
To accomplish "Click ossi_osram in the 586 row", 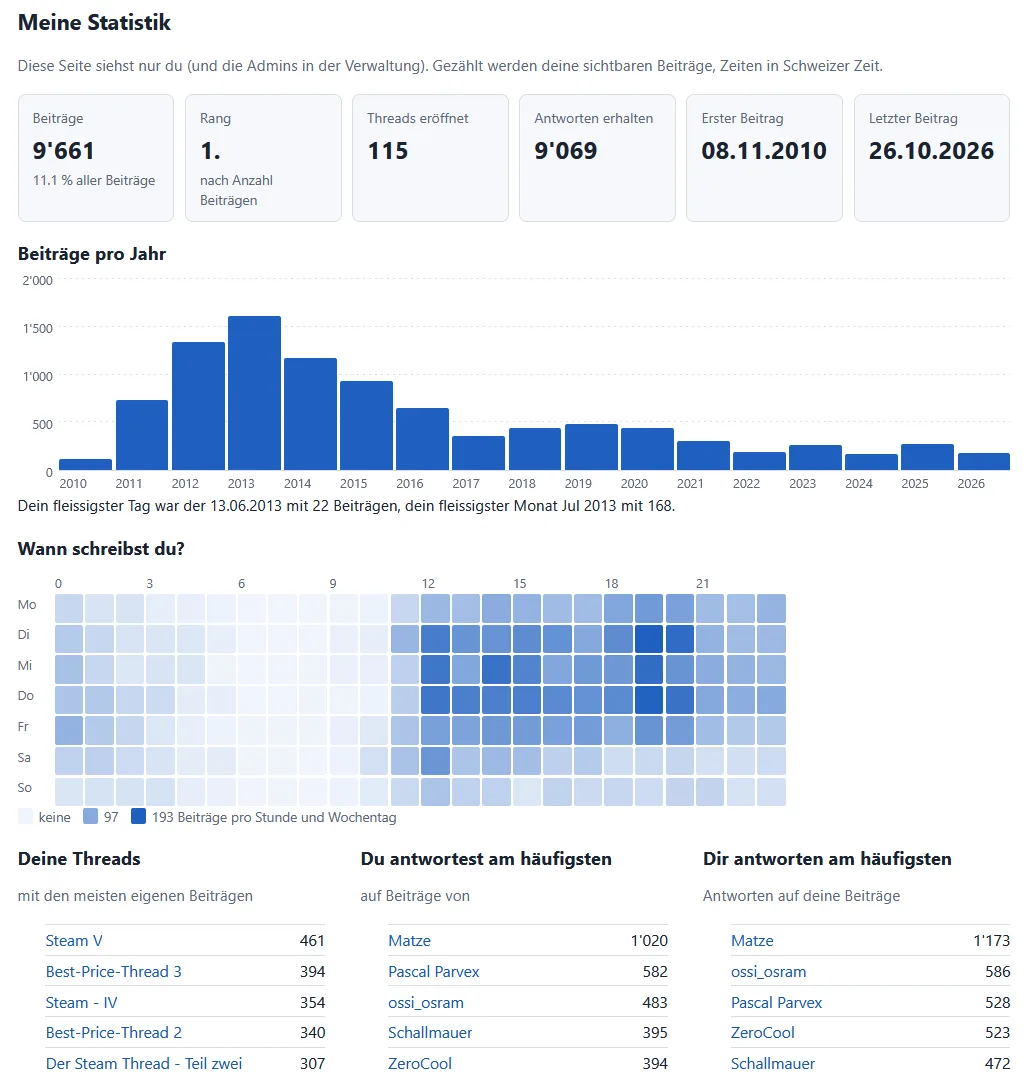I will (x=769, y=971).
